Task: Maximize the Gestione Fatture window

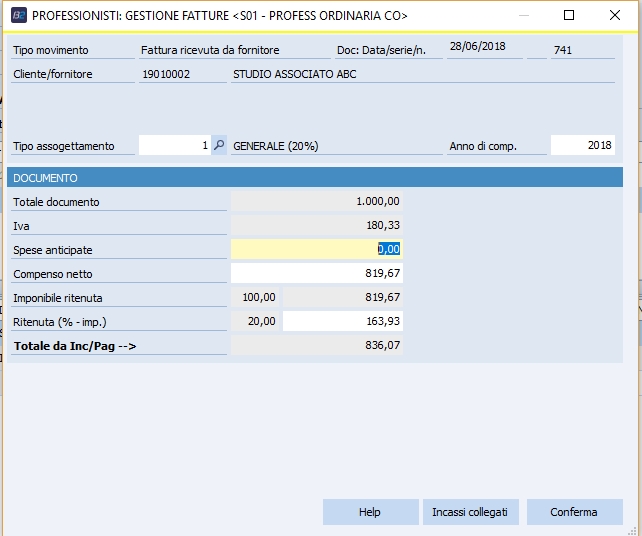Action: point(569,15)
